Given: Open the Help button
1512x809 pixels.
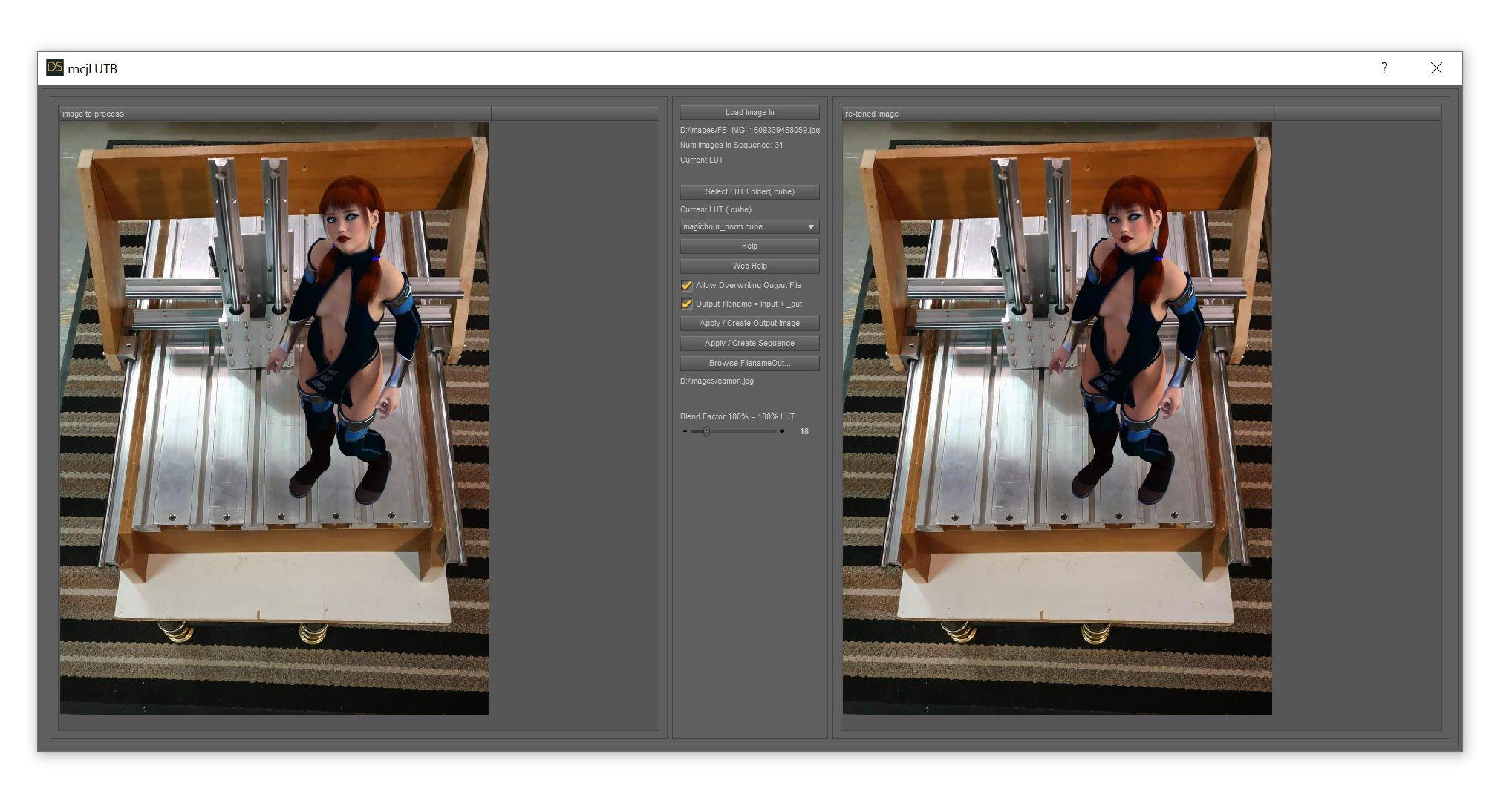Looking at the screenshot, I should point(749,246).
